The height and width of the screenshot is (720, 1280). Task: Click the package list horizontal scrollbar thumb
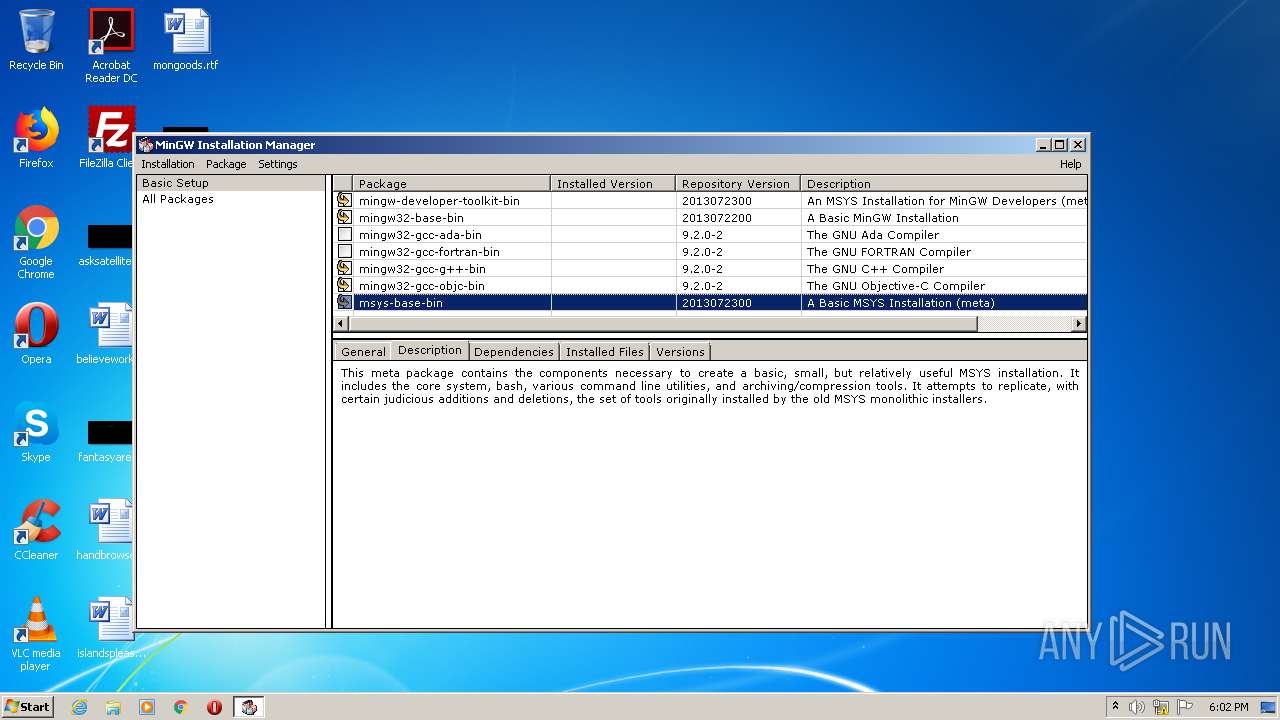click(663, 324)
